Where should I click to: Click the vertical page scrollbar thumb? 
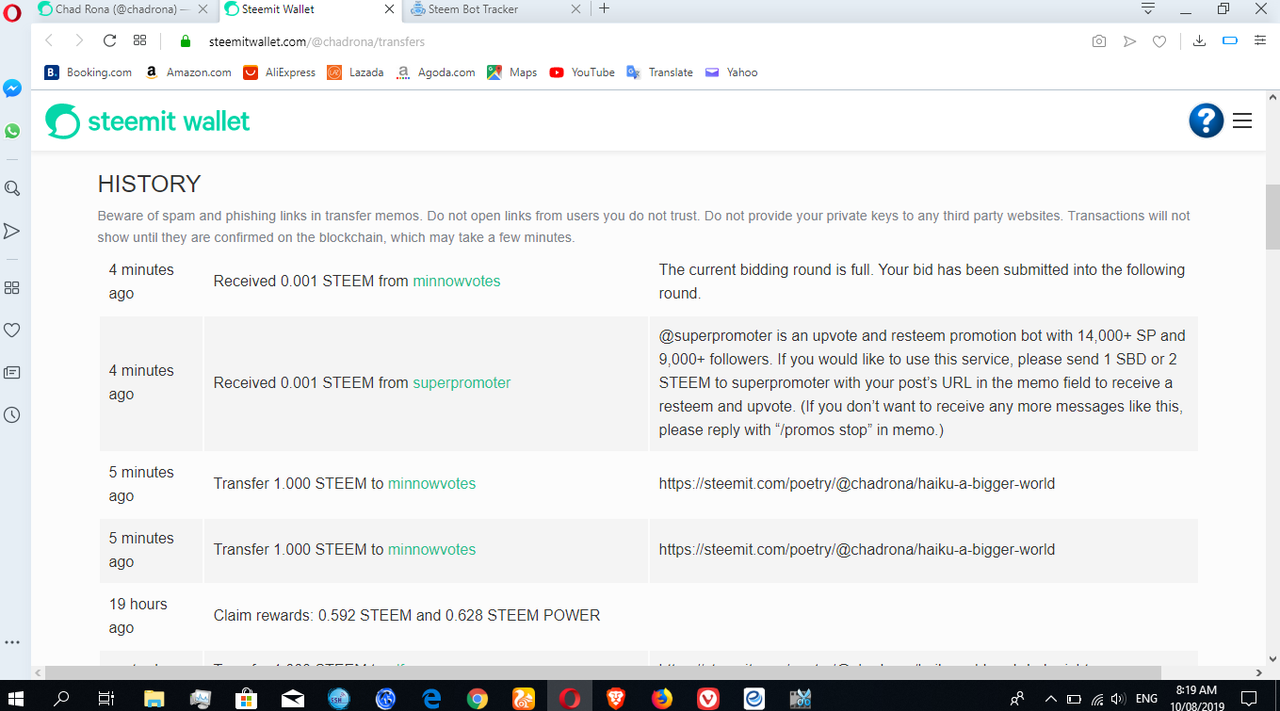pos(1272,216)
